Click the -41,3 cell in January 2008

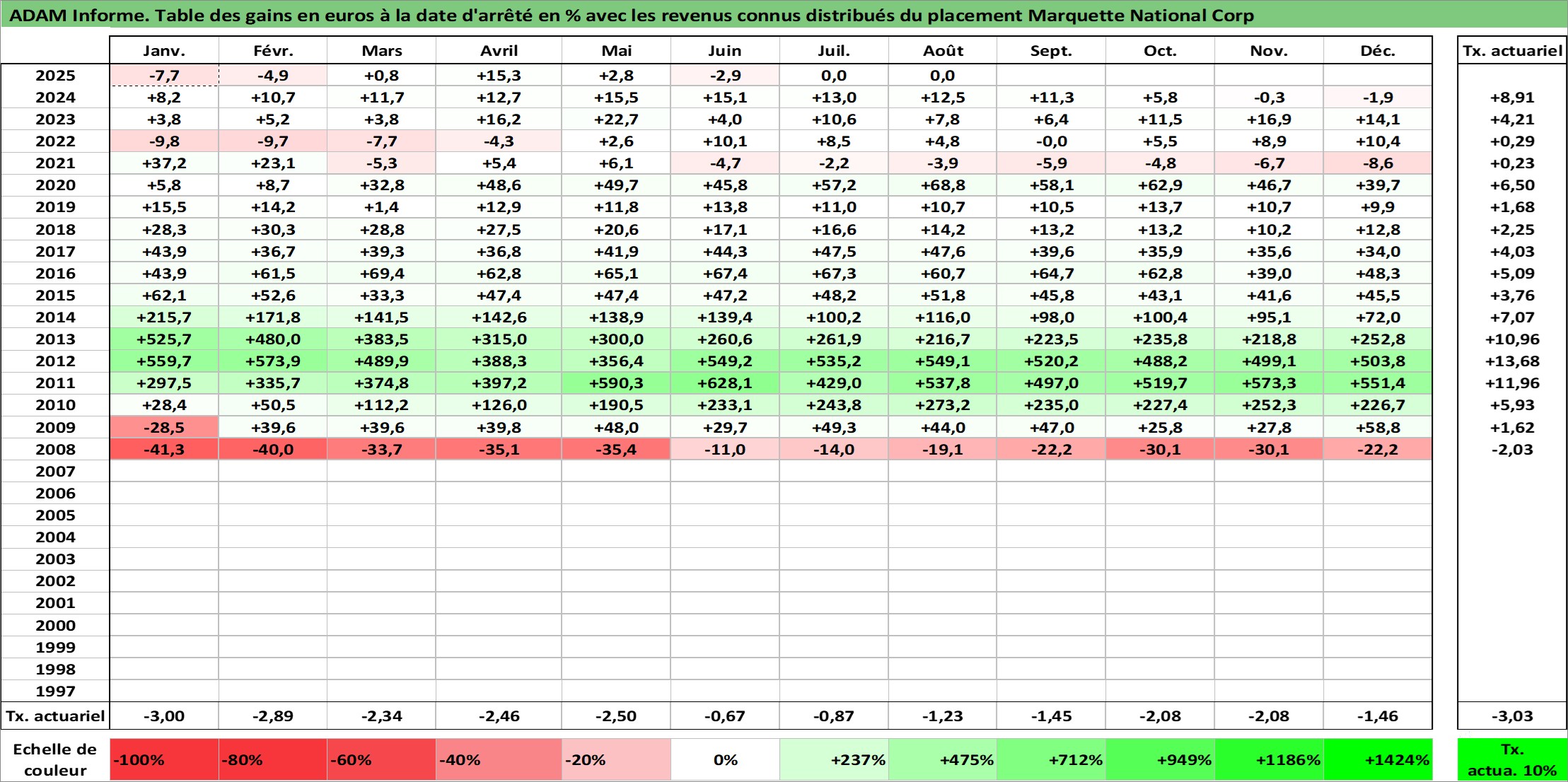click(164, 450)
